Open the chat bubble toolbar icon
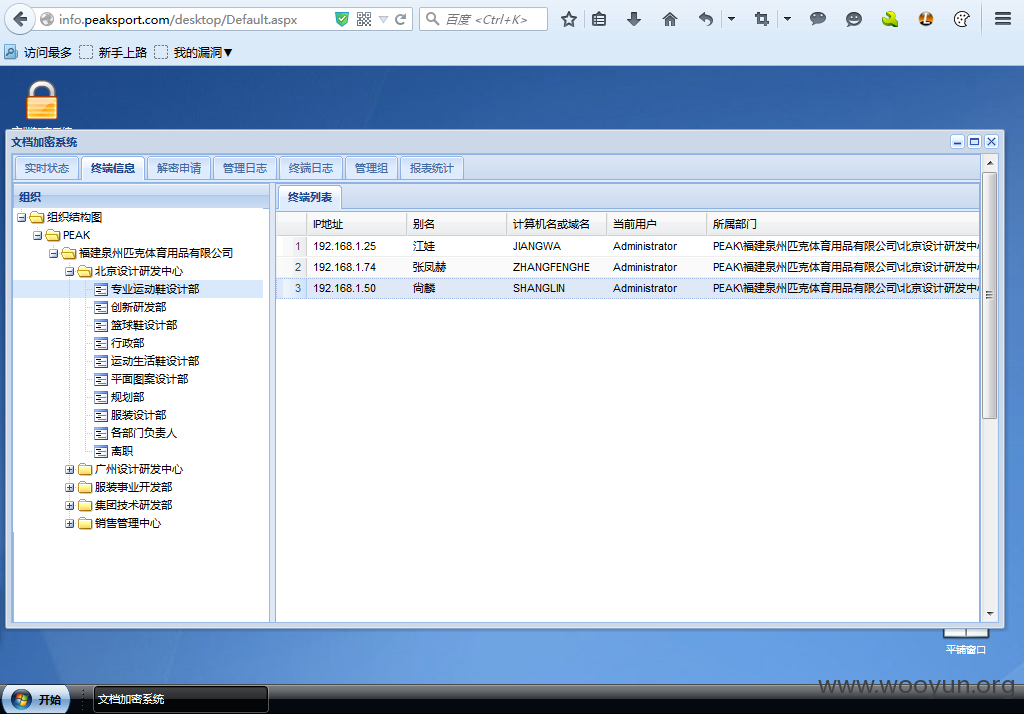The width and height of the screenshot is (1024, 714). point(818,19)
